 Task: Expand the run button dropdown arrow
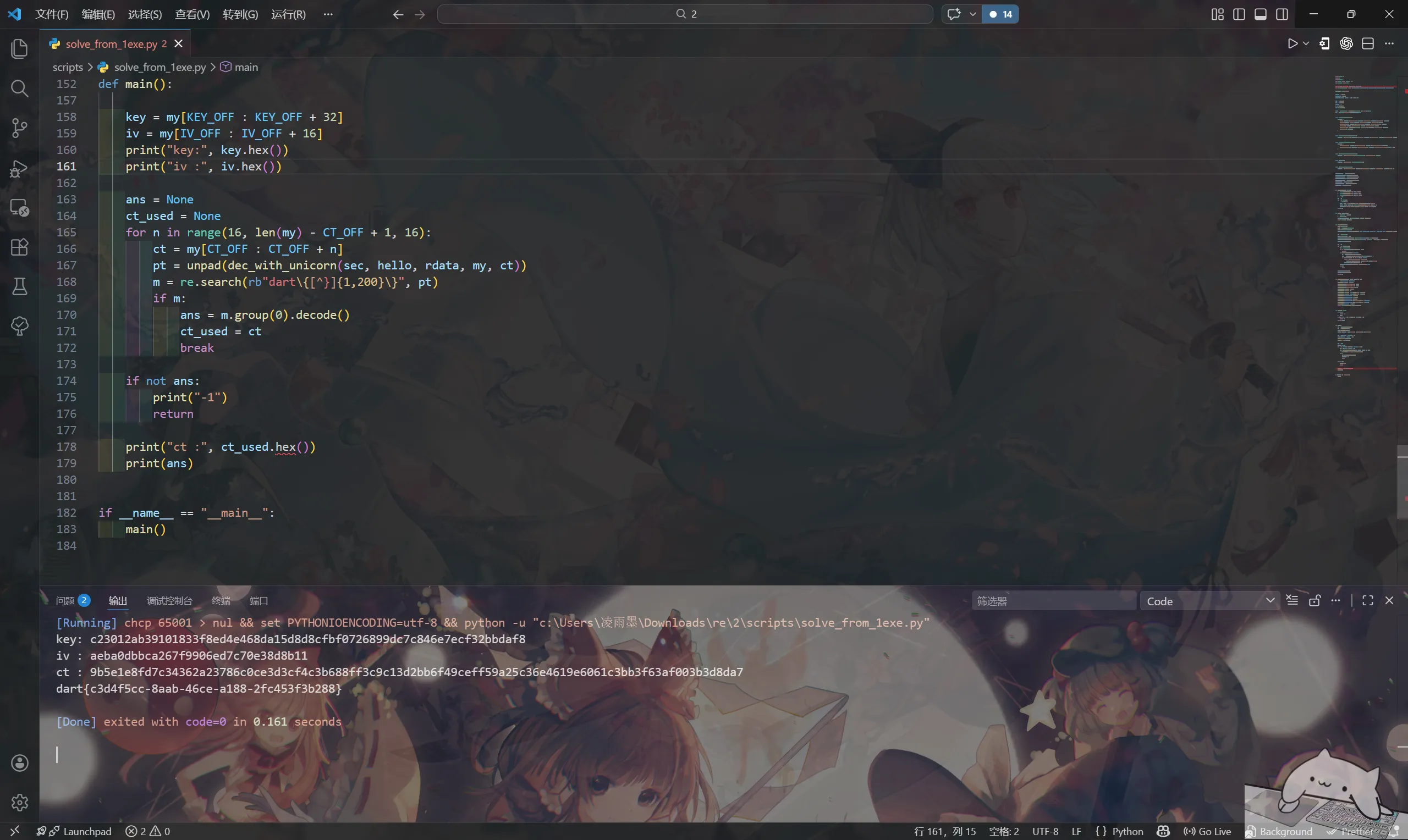pos(1306,43)
